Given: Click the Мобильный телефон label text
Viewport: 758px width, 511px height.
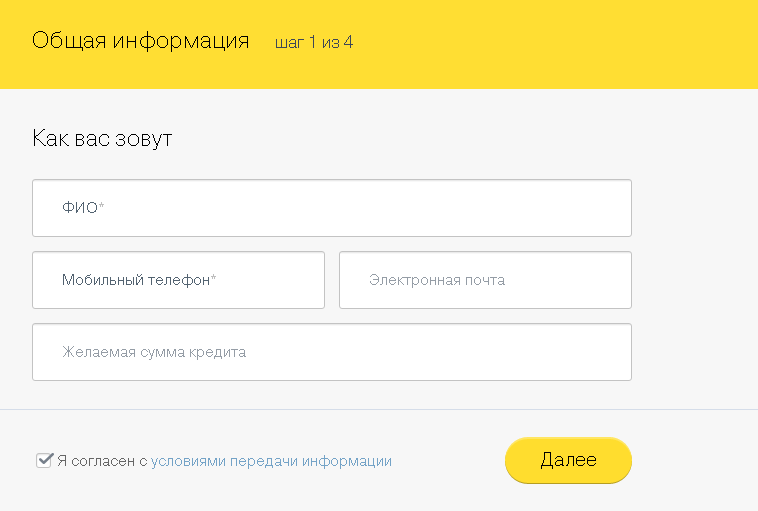Looking at the screenshot, I should [x=135, y=280].
